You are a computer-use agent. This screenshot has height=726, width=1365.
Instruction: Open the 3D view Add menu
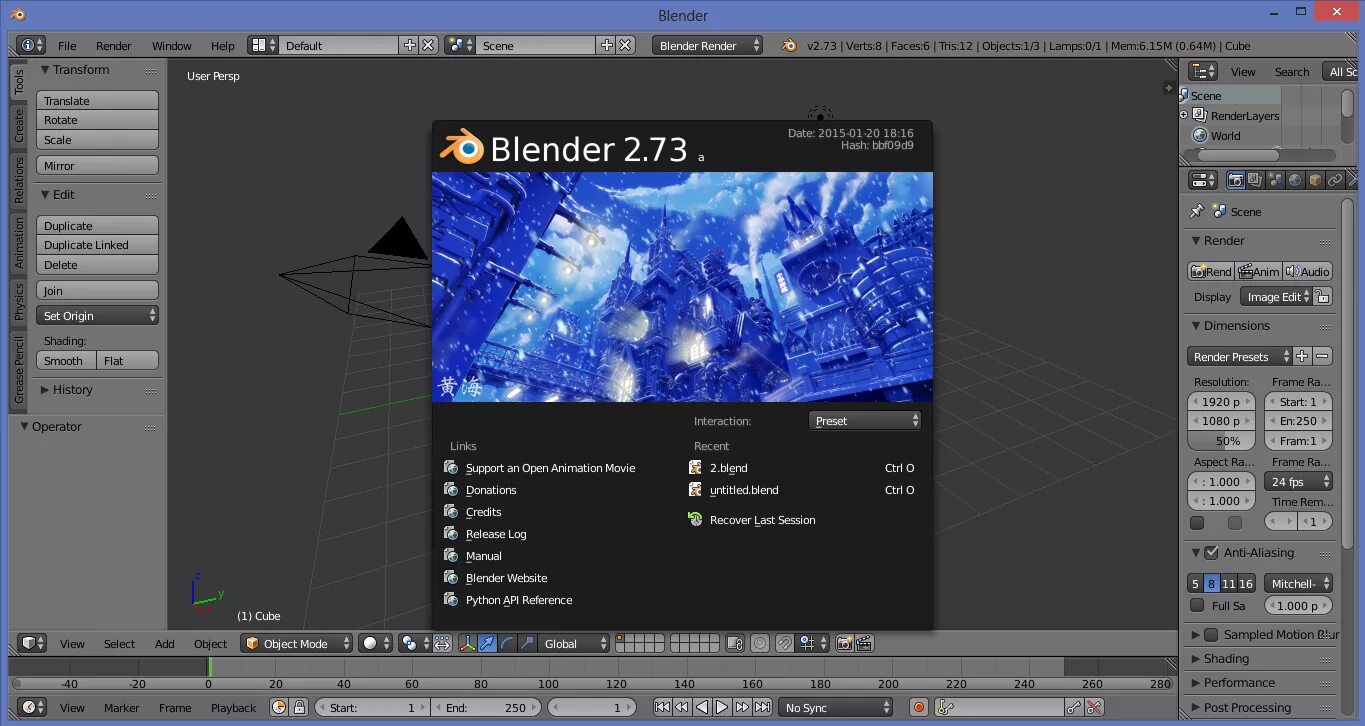point(165,643)
